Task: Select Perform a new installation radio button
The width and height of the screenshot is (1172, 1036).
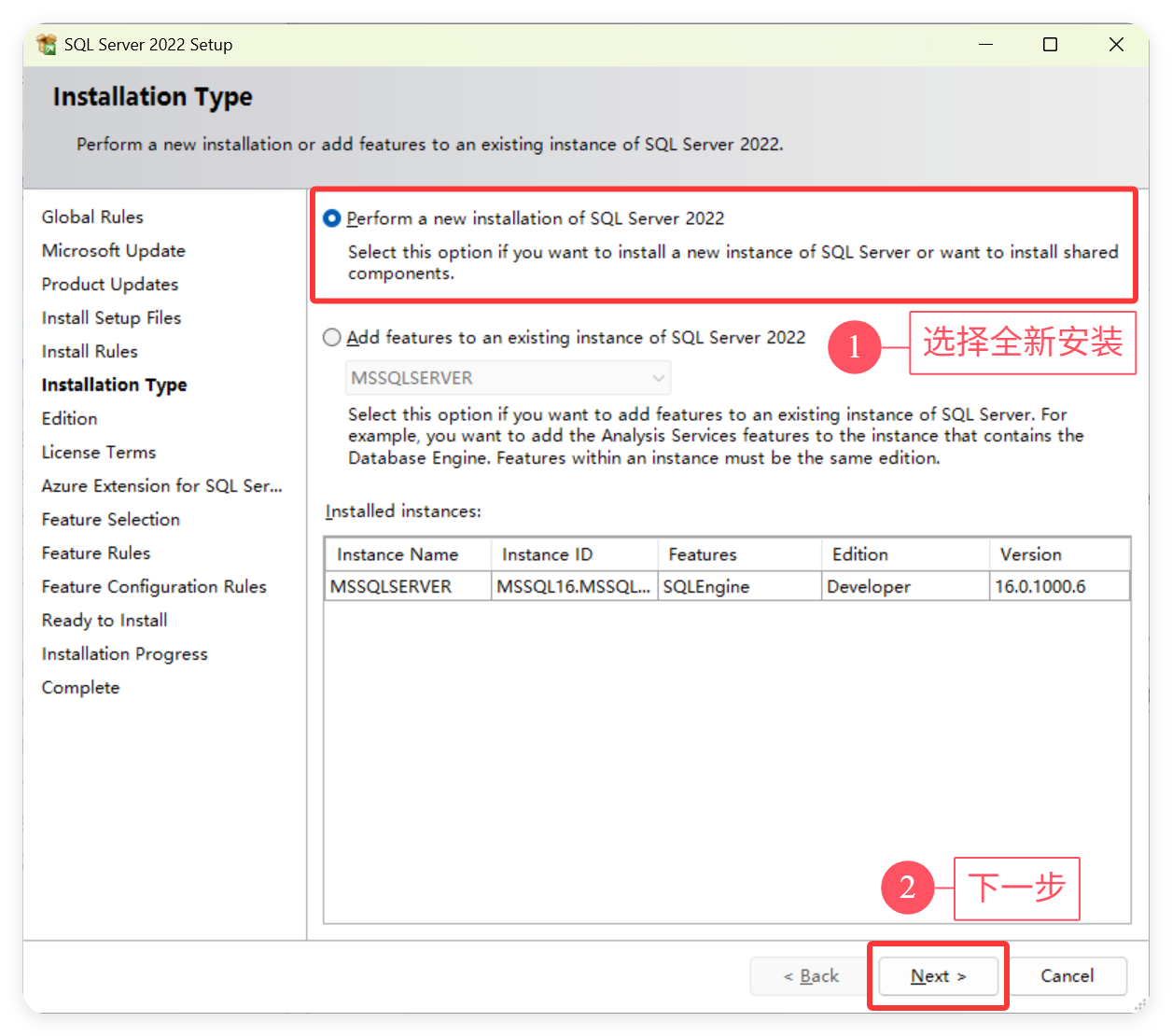Action: (331, 218)
